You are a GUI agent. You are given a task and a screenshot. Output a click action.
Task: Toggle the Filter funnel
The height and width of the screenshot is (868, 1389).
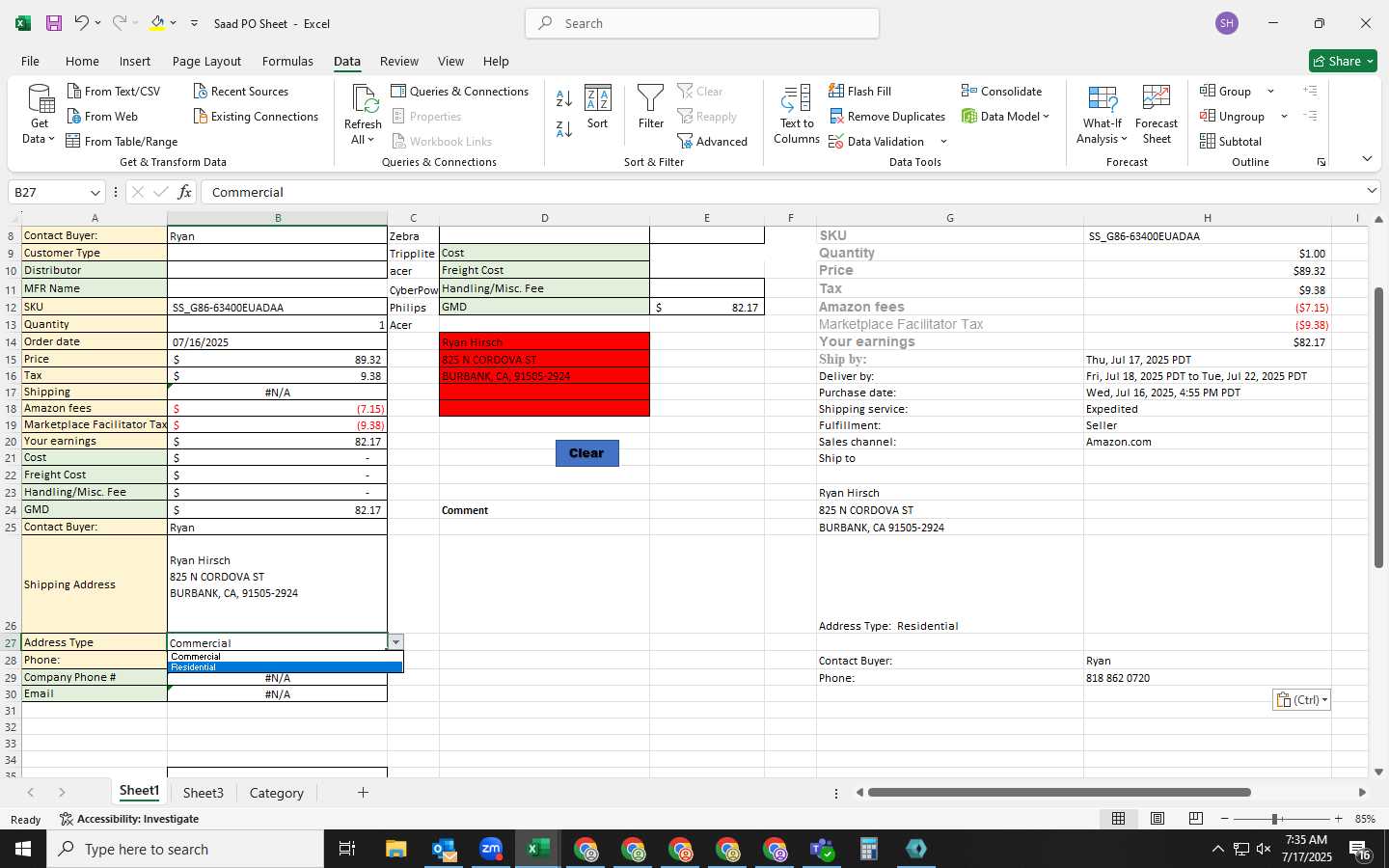pos(651,106)
